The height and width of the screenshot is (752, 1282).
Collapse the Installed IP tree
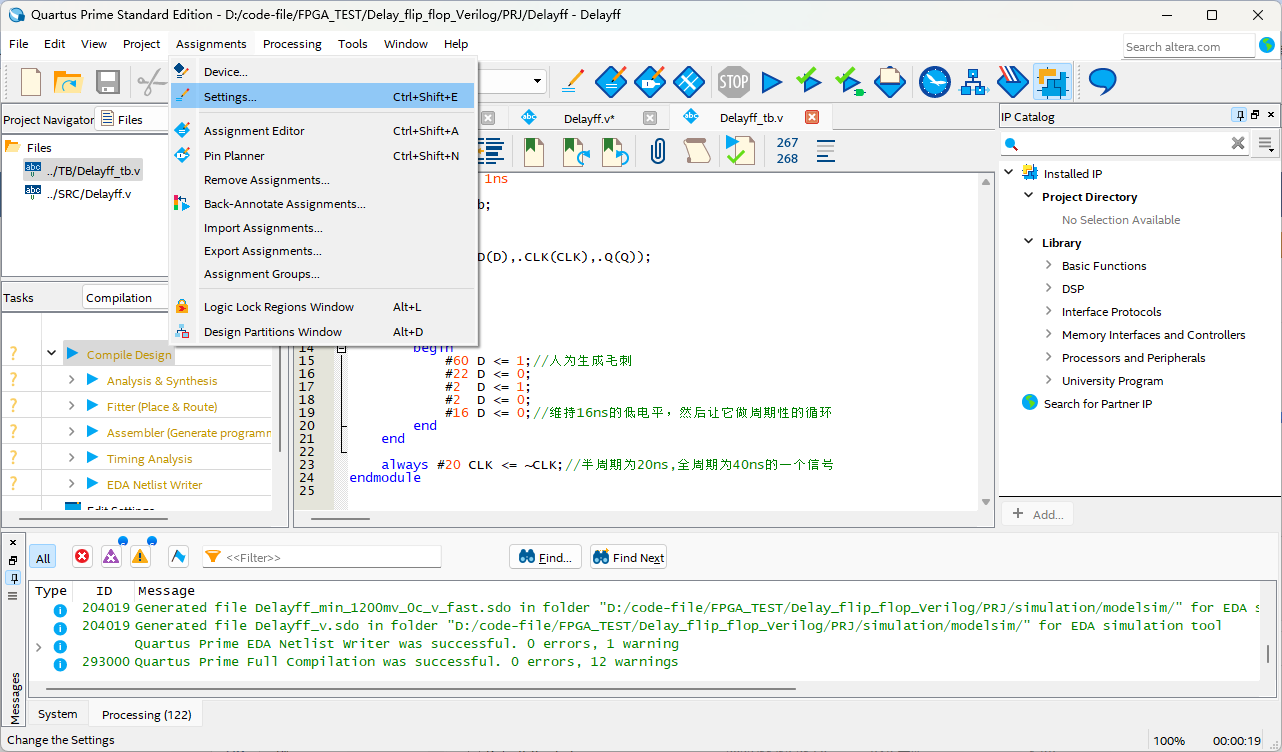(1009, 172)
